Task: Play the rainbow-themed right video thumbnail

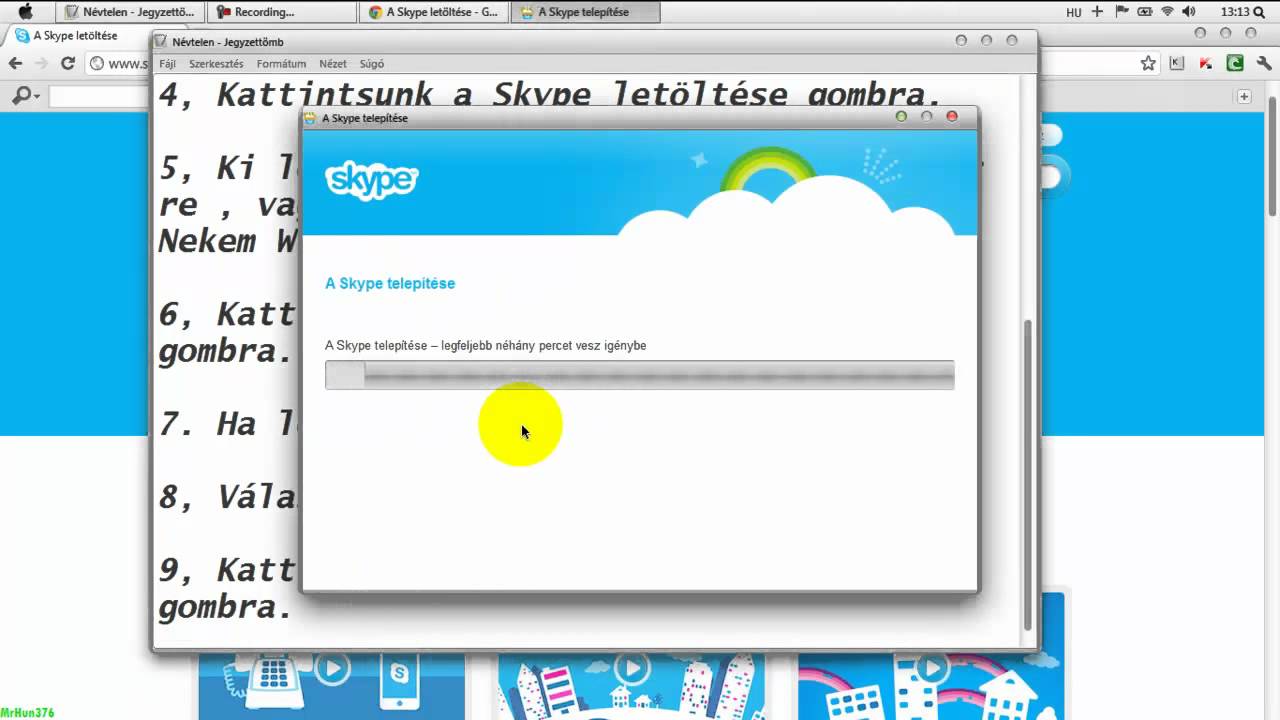Action: point(932,666)
